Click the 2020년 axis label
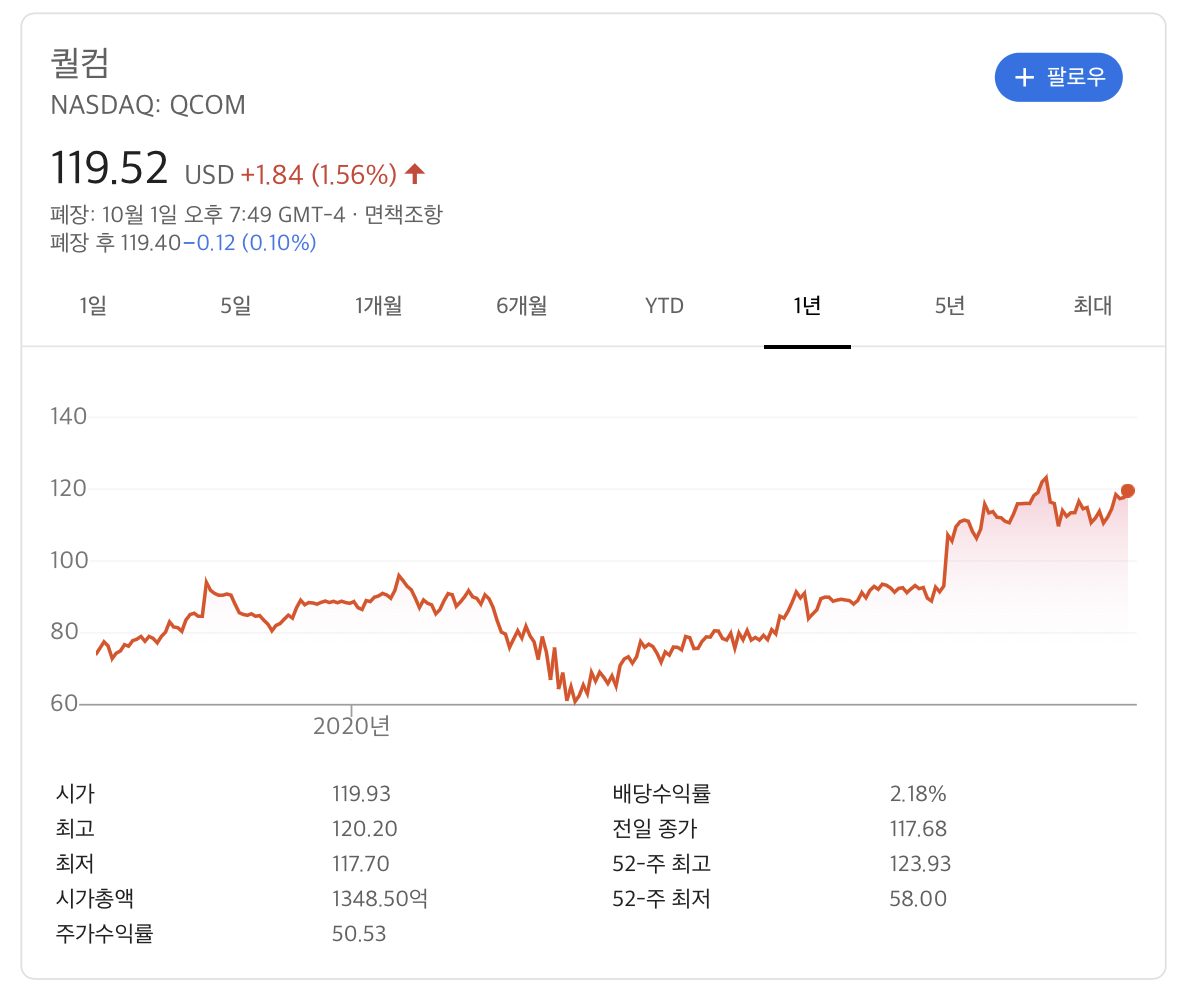The height and width of the screenshot is (1007, 1195). pyautogui.click(x=351, y=726)
